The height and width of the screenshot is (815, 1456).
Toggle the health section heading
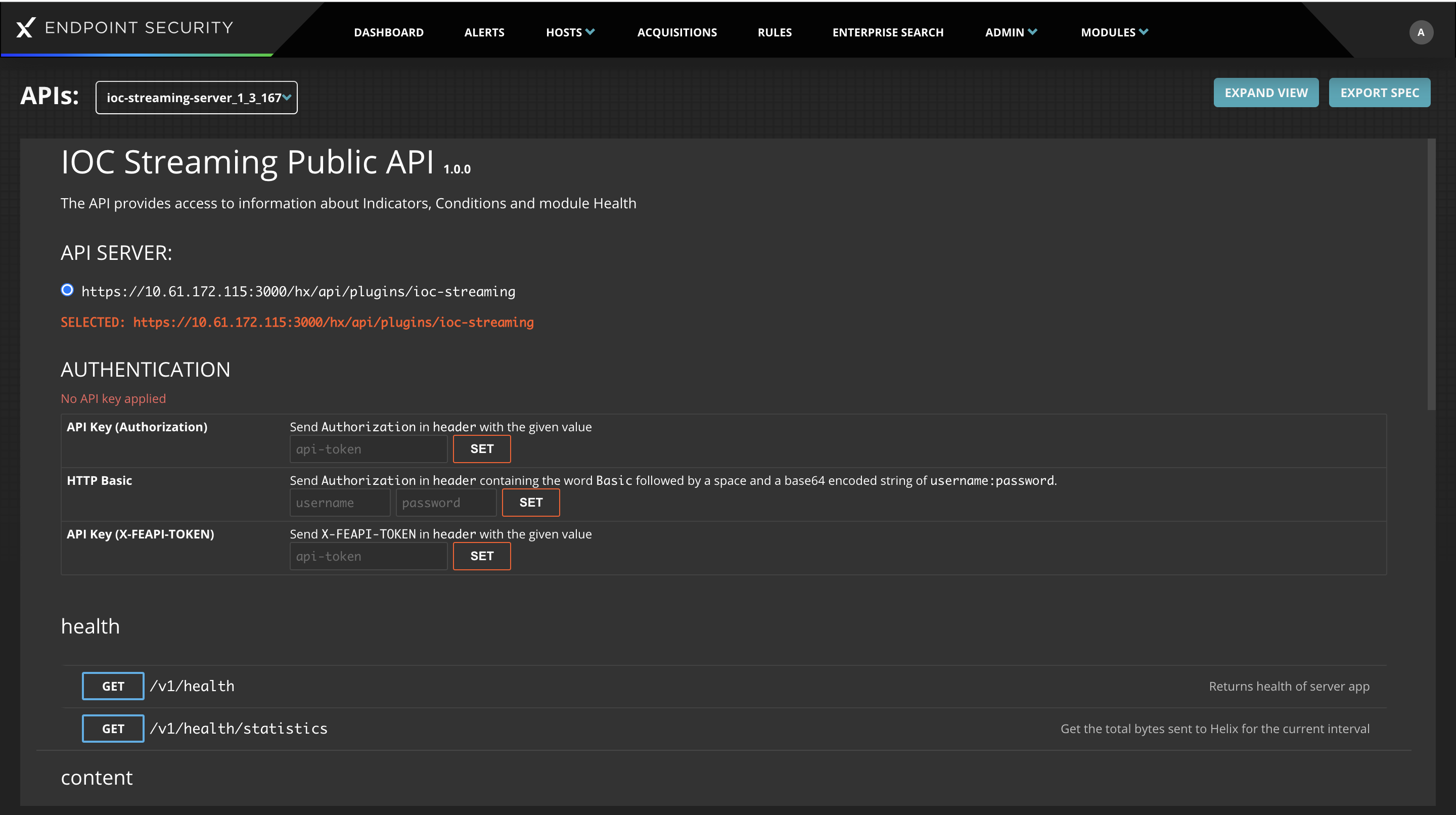point(90,626)
